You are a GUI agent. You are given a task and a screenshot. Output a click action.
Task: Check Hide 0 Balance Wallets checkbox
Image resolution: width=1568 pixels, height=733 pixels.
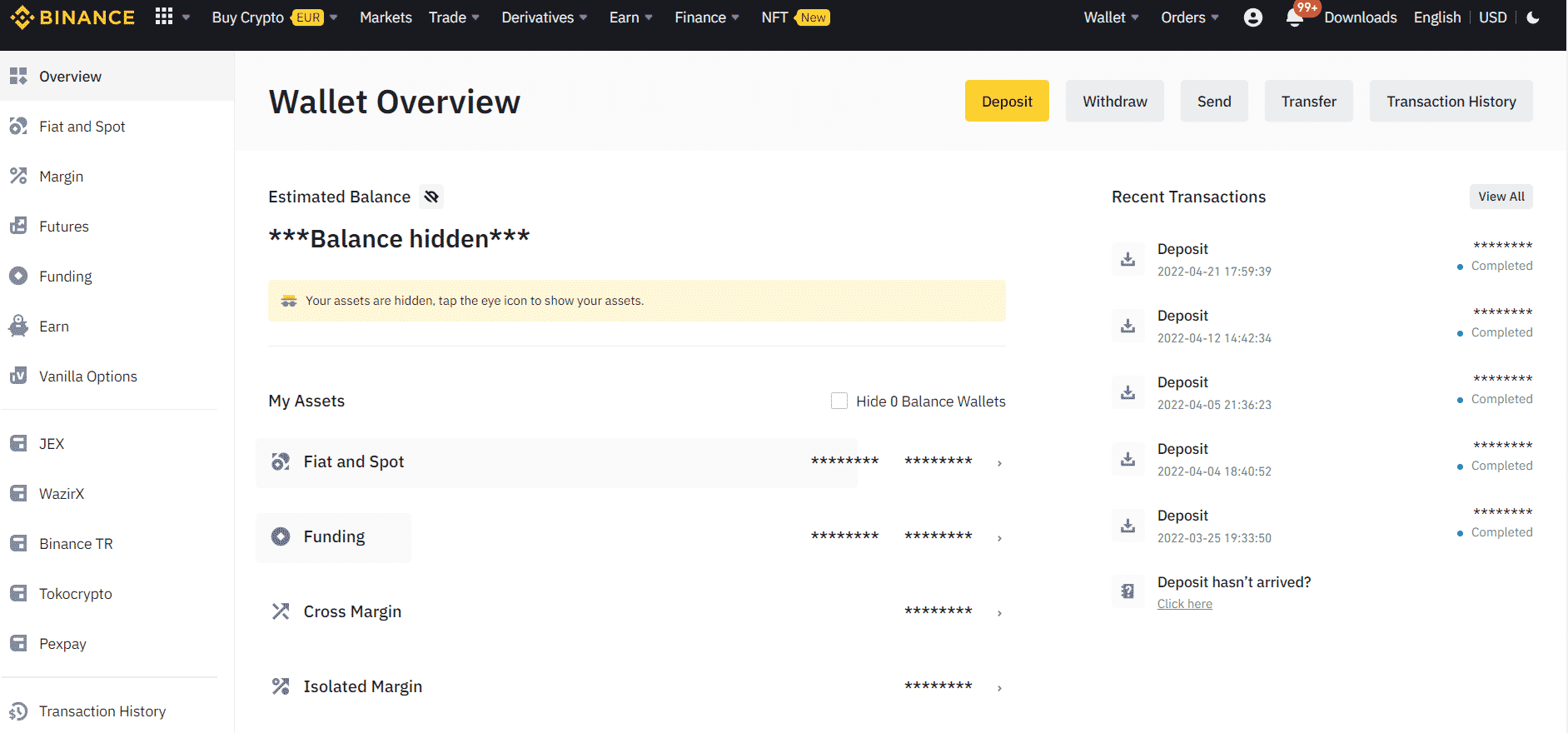(x=839, y=401)
